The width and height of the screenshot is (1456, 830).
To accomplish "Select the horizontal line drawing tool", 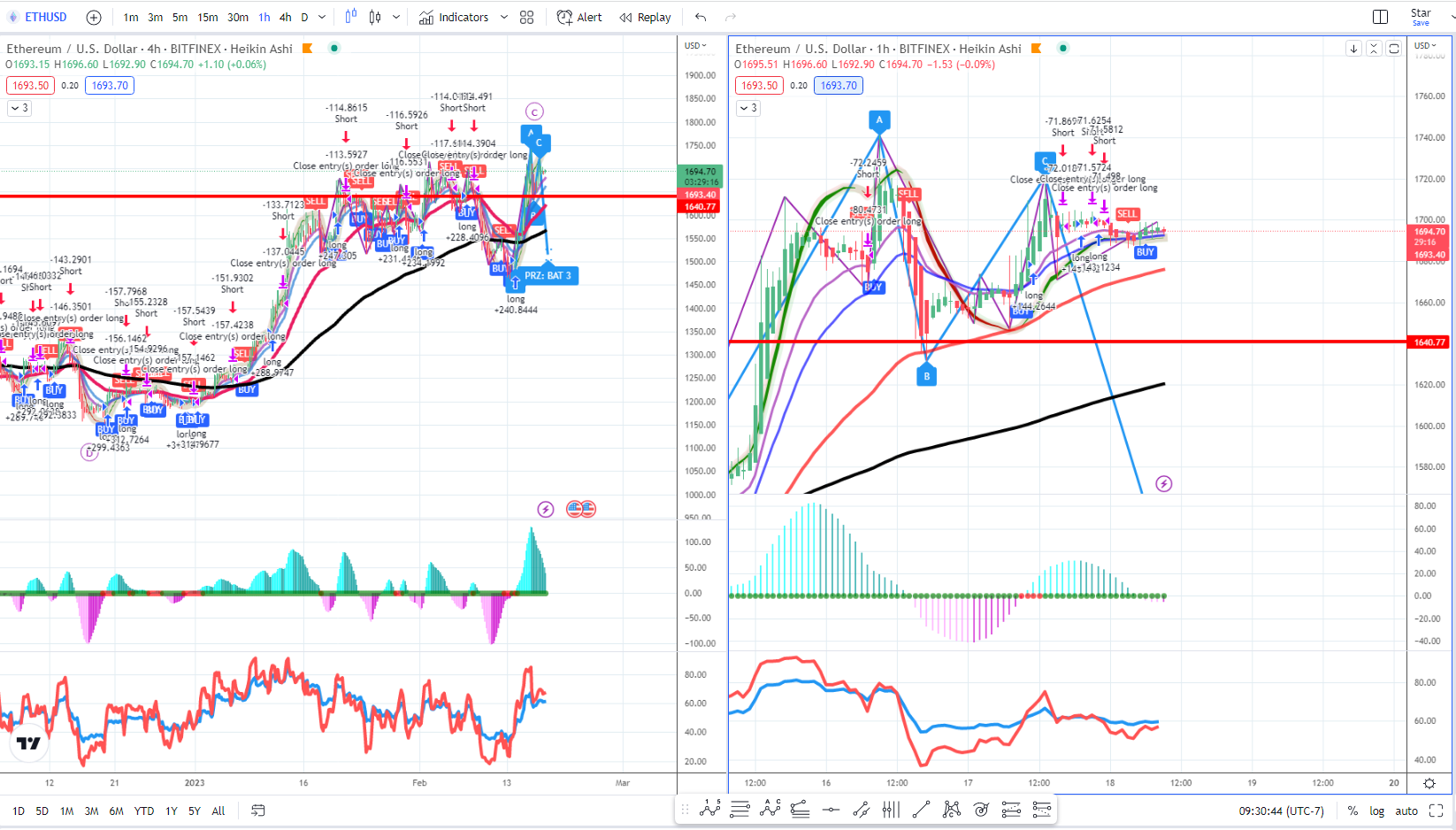I will (831, 809).
